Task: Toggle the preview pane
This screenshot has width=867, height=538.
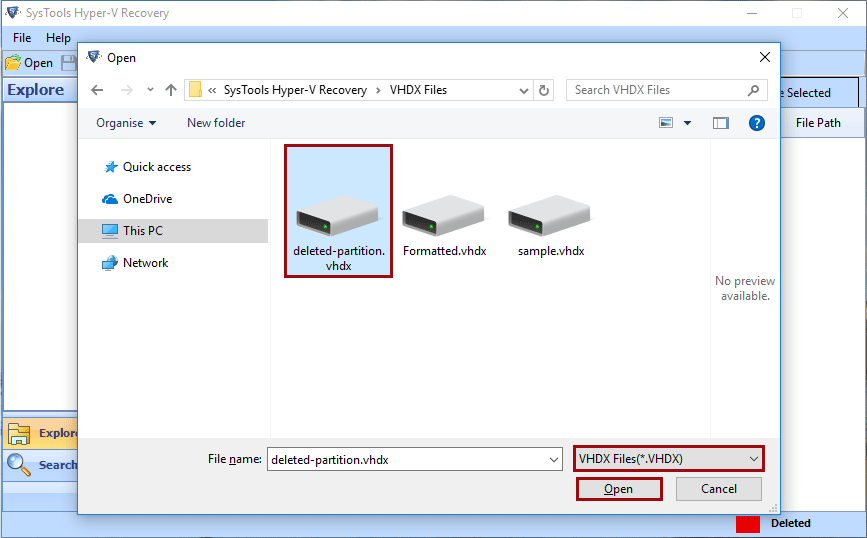Action: click(x=720, y=123)
